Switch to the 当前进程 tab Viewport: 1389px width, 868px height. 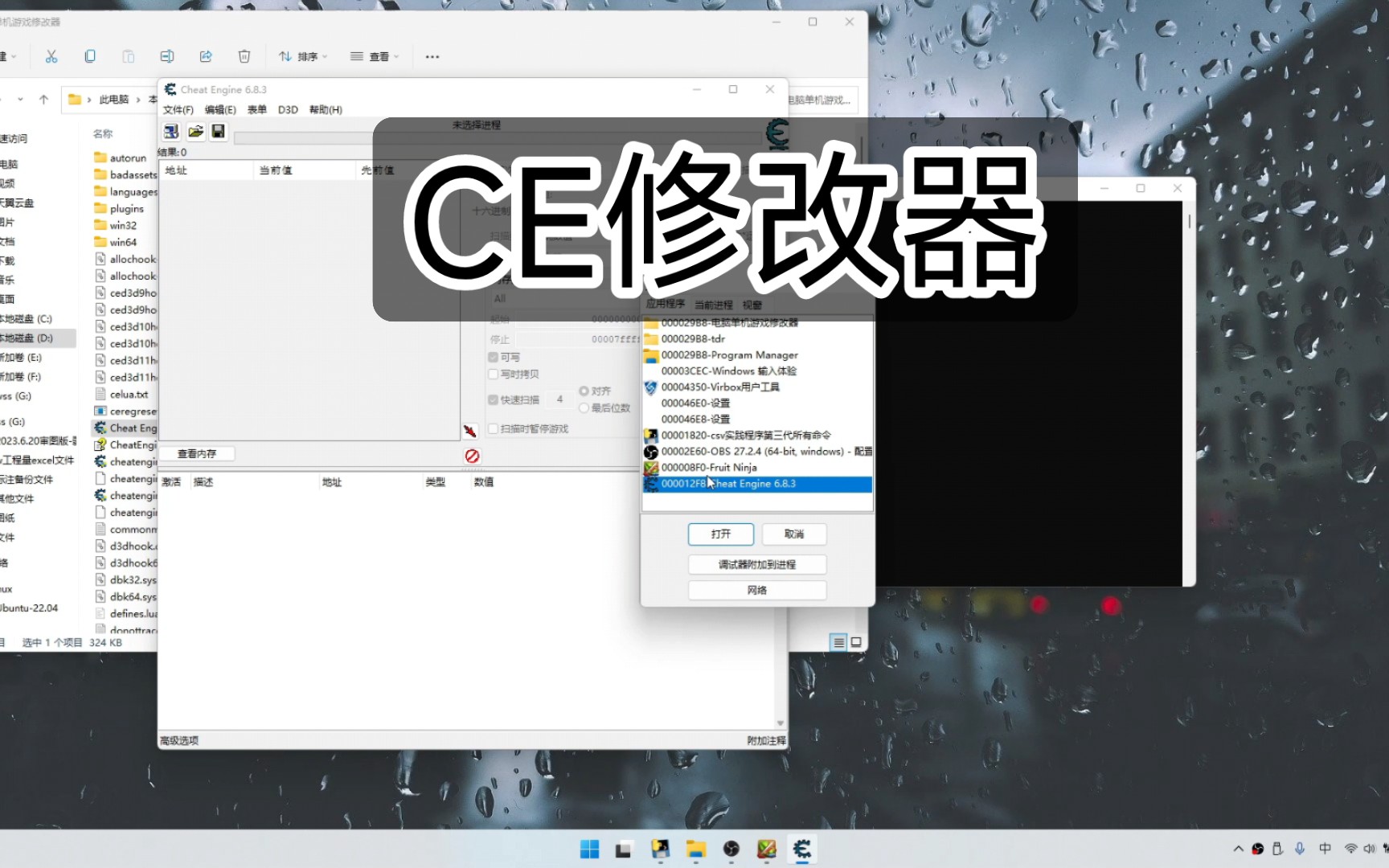click(715, 305)
